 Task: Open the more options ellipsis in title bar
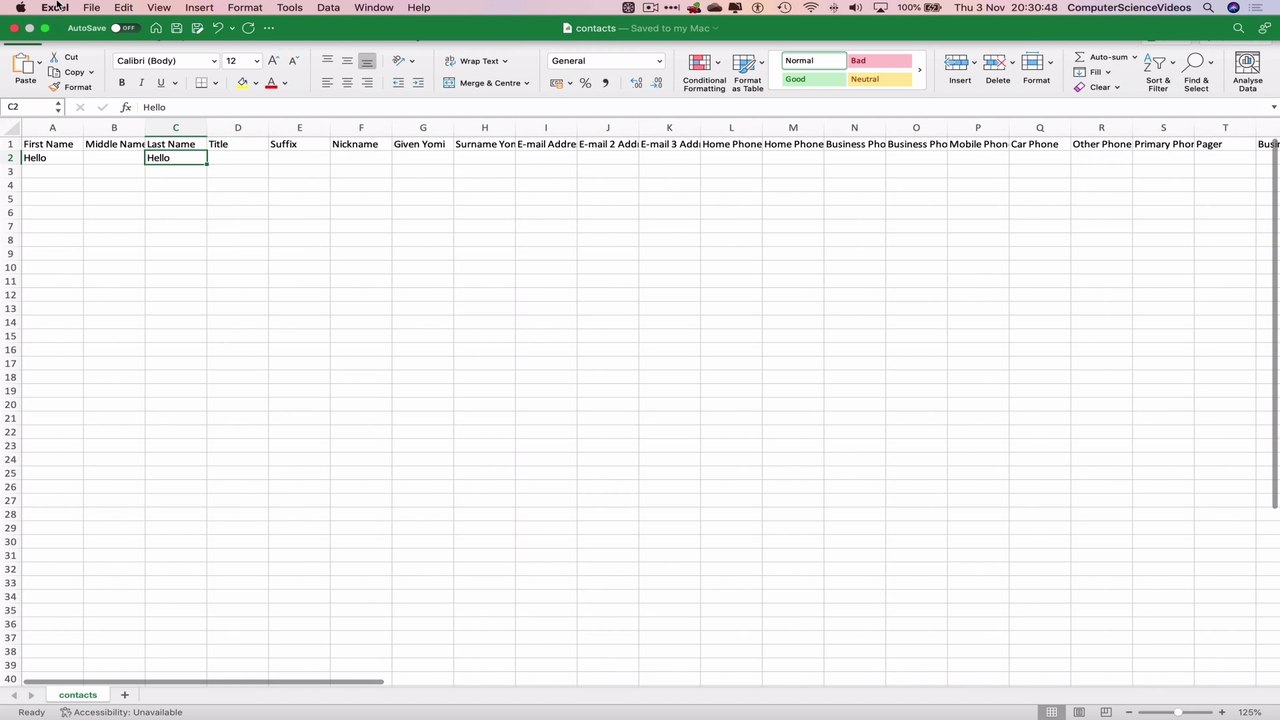tap(268, 28)
